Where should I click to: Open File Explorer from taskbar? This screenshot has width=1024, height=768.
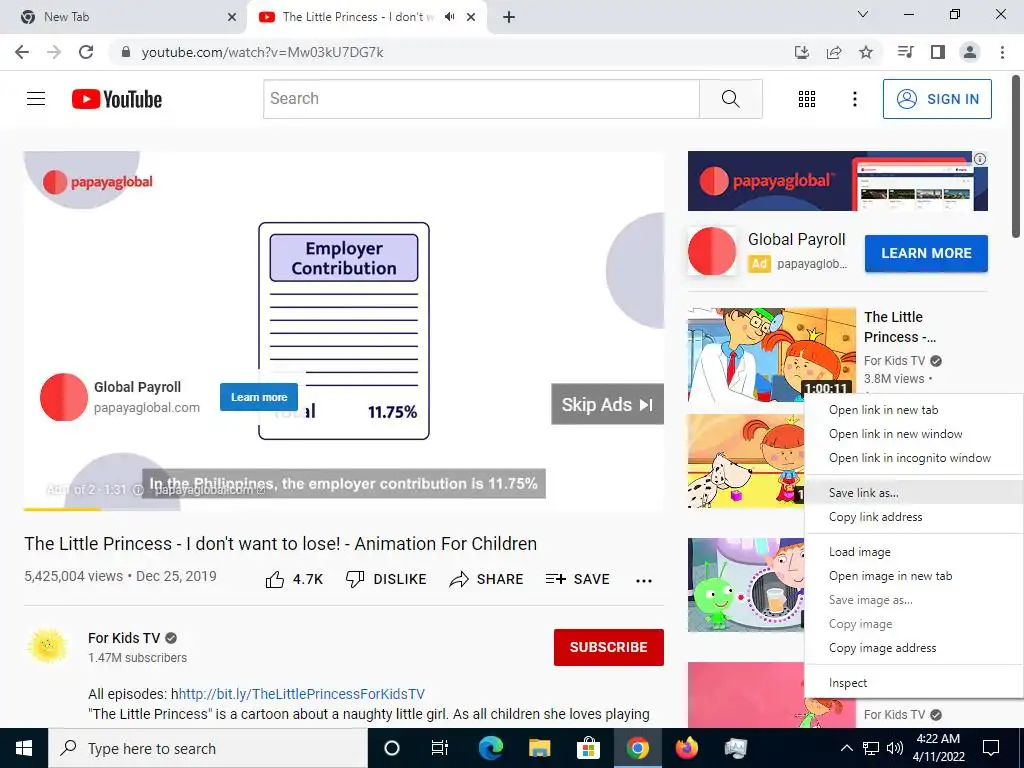[539, 748]
